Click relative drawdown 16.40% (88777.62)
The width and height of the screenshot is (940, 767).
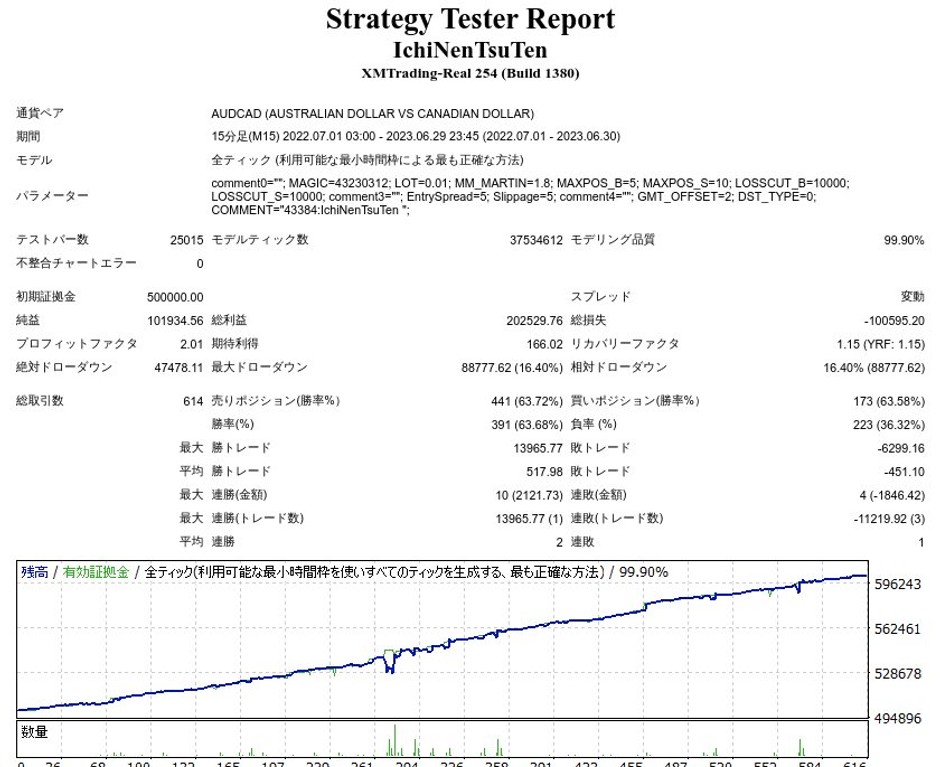pos(873,367)
